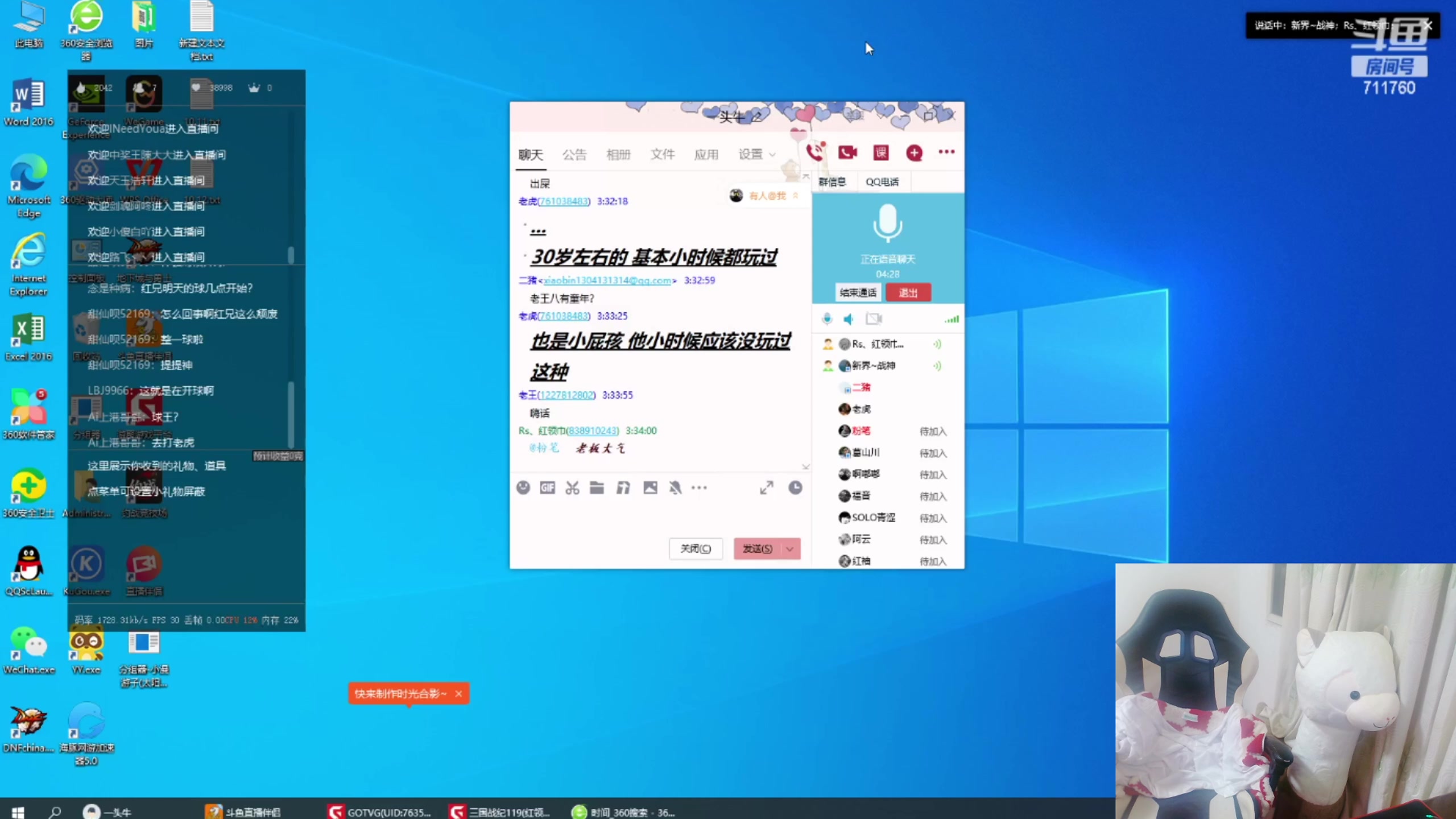Expand the input box with the arrows icon
This screenshot has height=819, width=1456.
pos(767,487)
